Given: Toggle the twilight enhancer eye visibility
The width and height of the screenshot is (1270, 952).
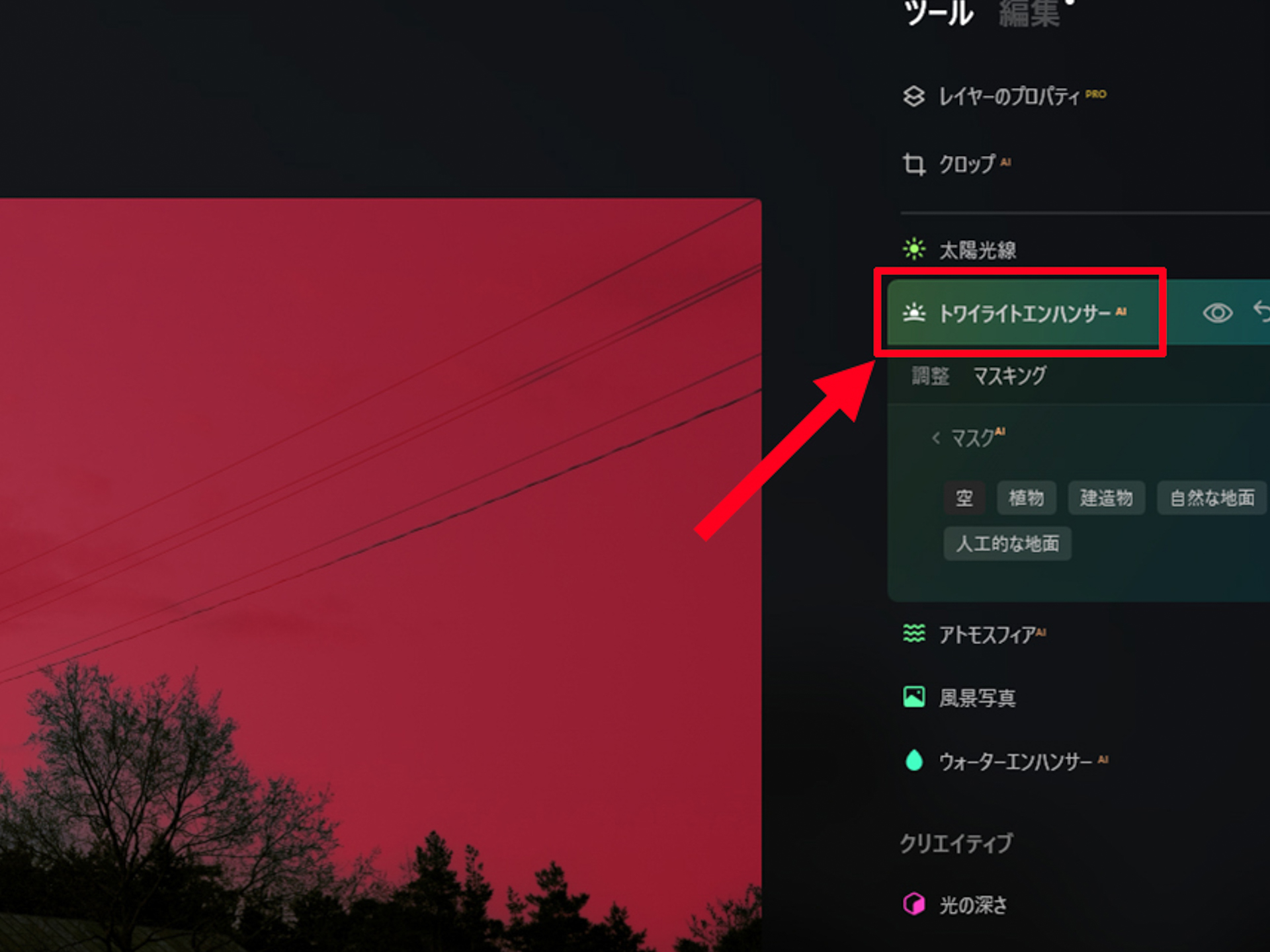Looking at the screenshot, I should [x=1217, y=313].
